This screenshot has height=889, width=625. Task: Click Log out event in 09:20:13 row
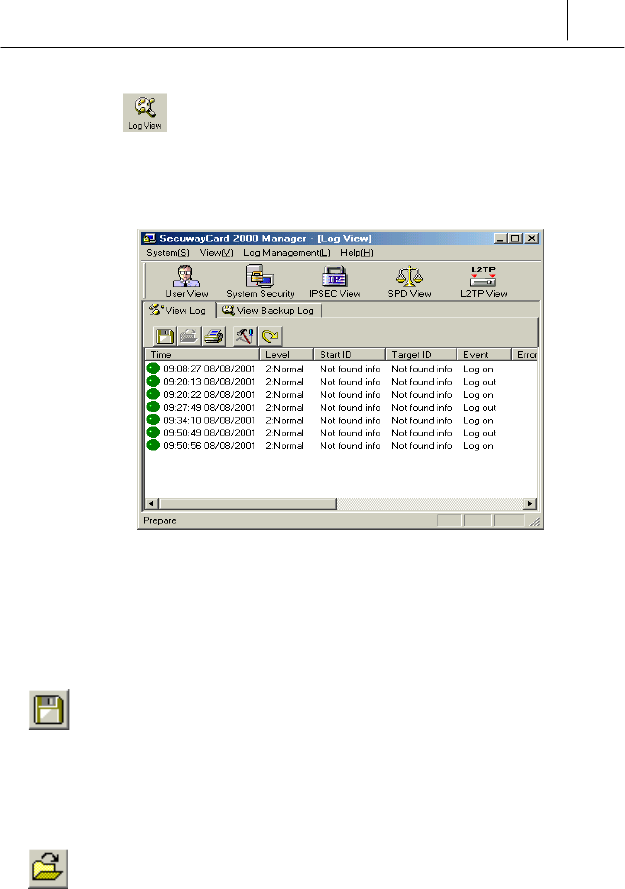click(479, 382)
